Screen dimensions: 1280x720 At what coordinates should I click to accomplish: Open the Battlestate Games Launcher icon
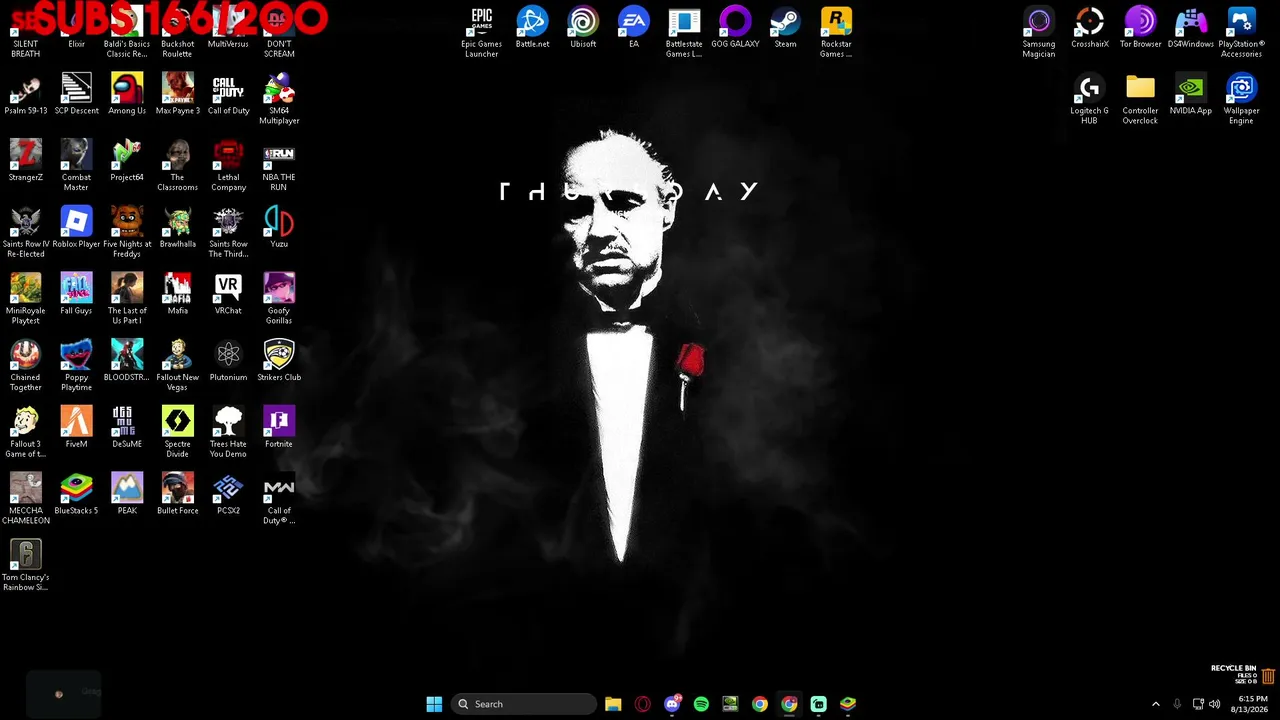point(684,32)
